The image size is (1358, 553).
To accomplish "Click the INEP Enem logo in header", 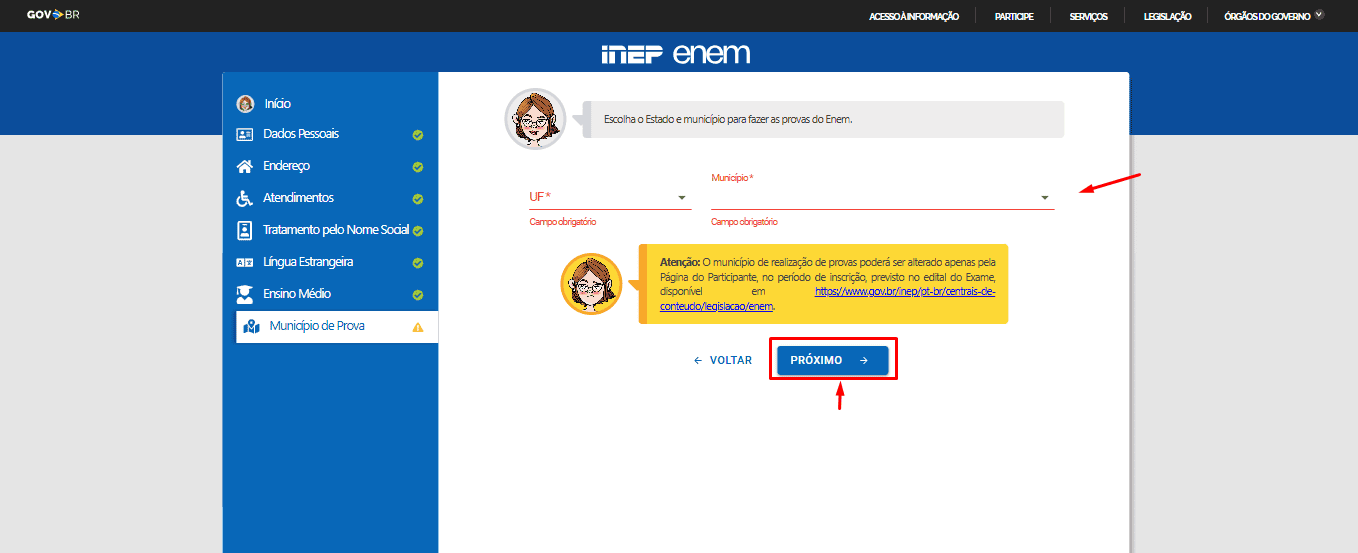I will (676, 54).
